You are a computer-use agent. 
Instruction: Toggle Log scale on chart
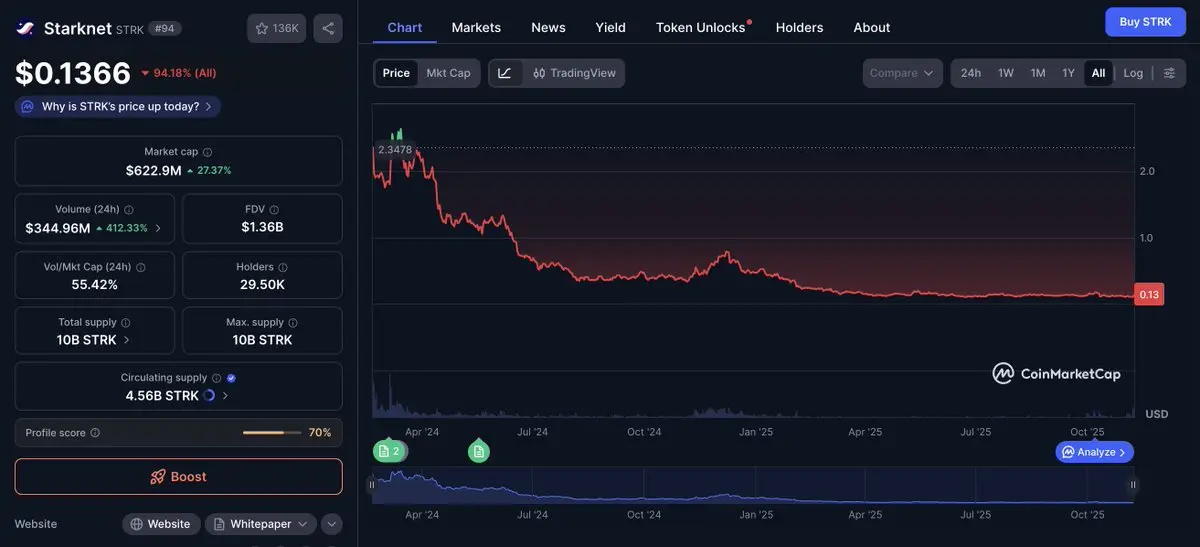(1133, 73)
